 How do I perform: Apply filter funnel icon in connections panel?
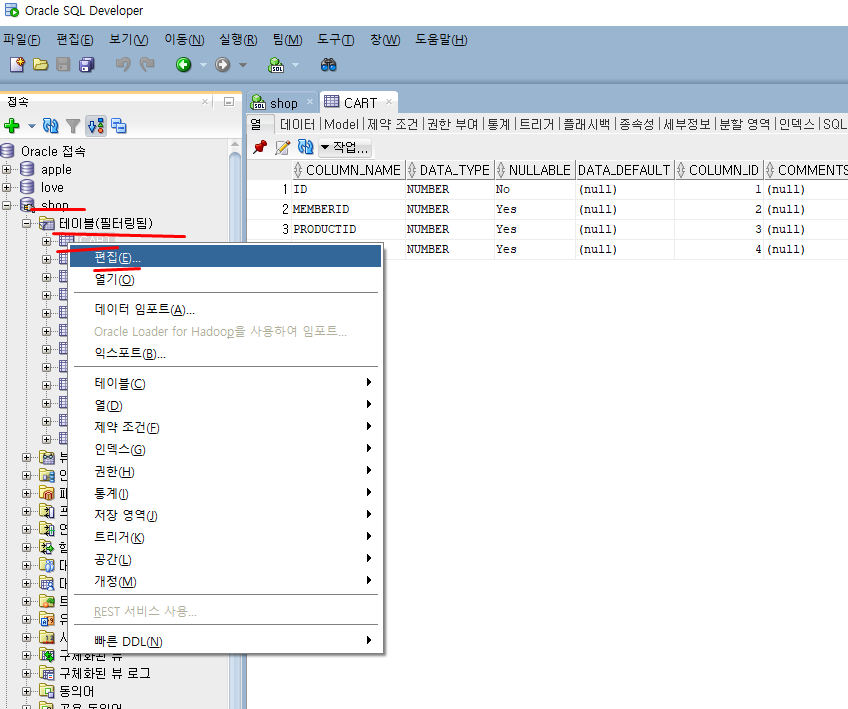coord(73,126)
